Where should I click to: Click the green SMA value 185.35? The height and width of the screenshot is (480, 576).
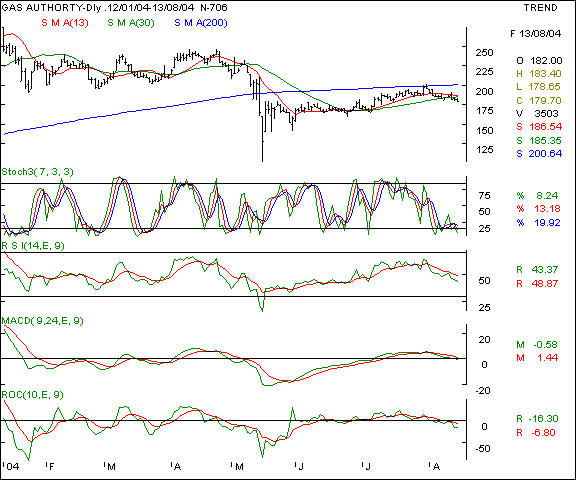[x=545, y=140]
